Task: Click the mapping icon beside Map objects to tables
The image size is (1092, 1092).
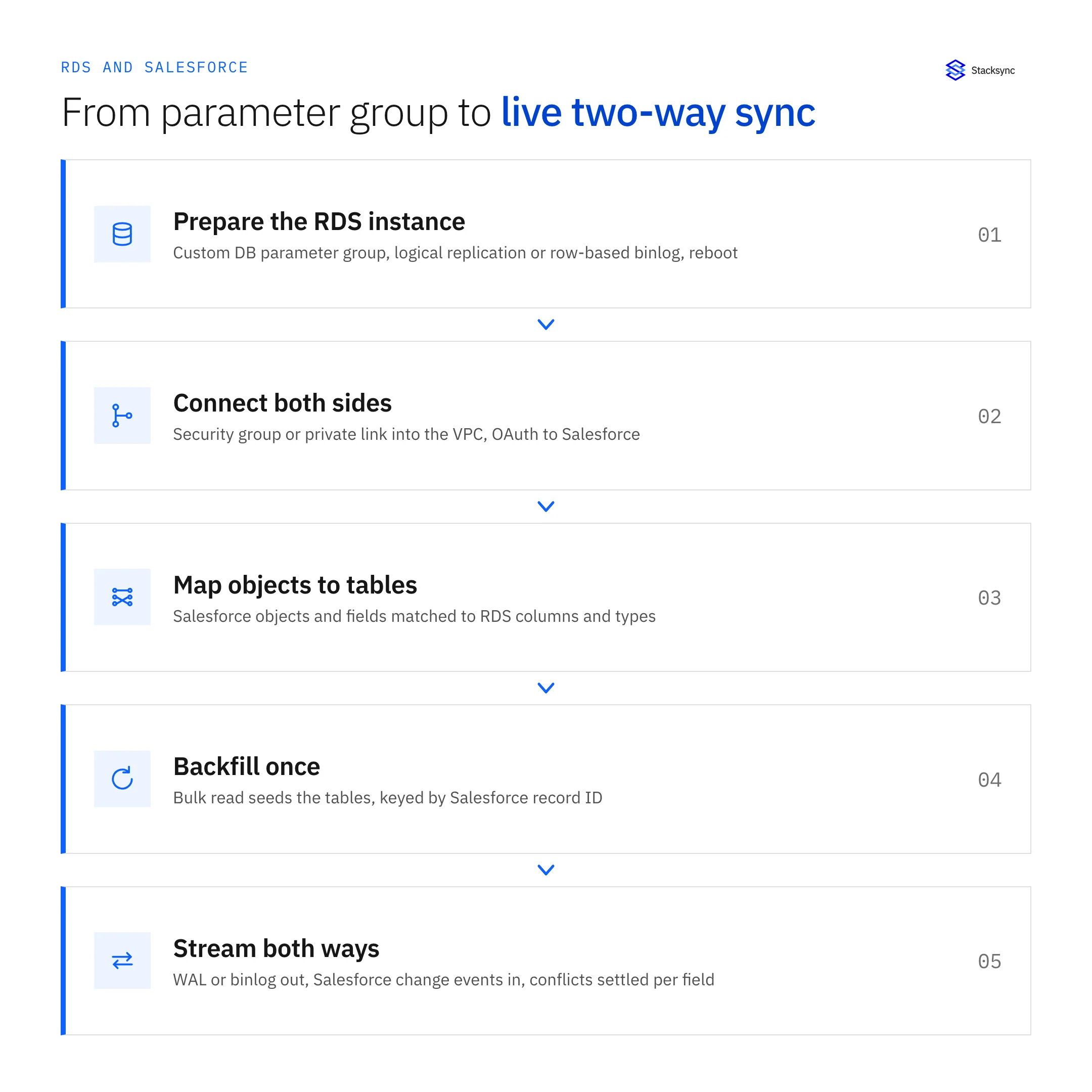Action: coord(122,597)
